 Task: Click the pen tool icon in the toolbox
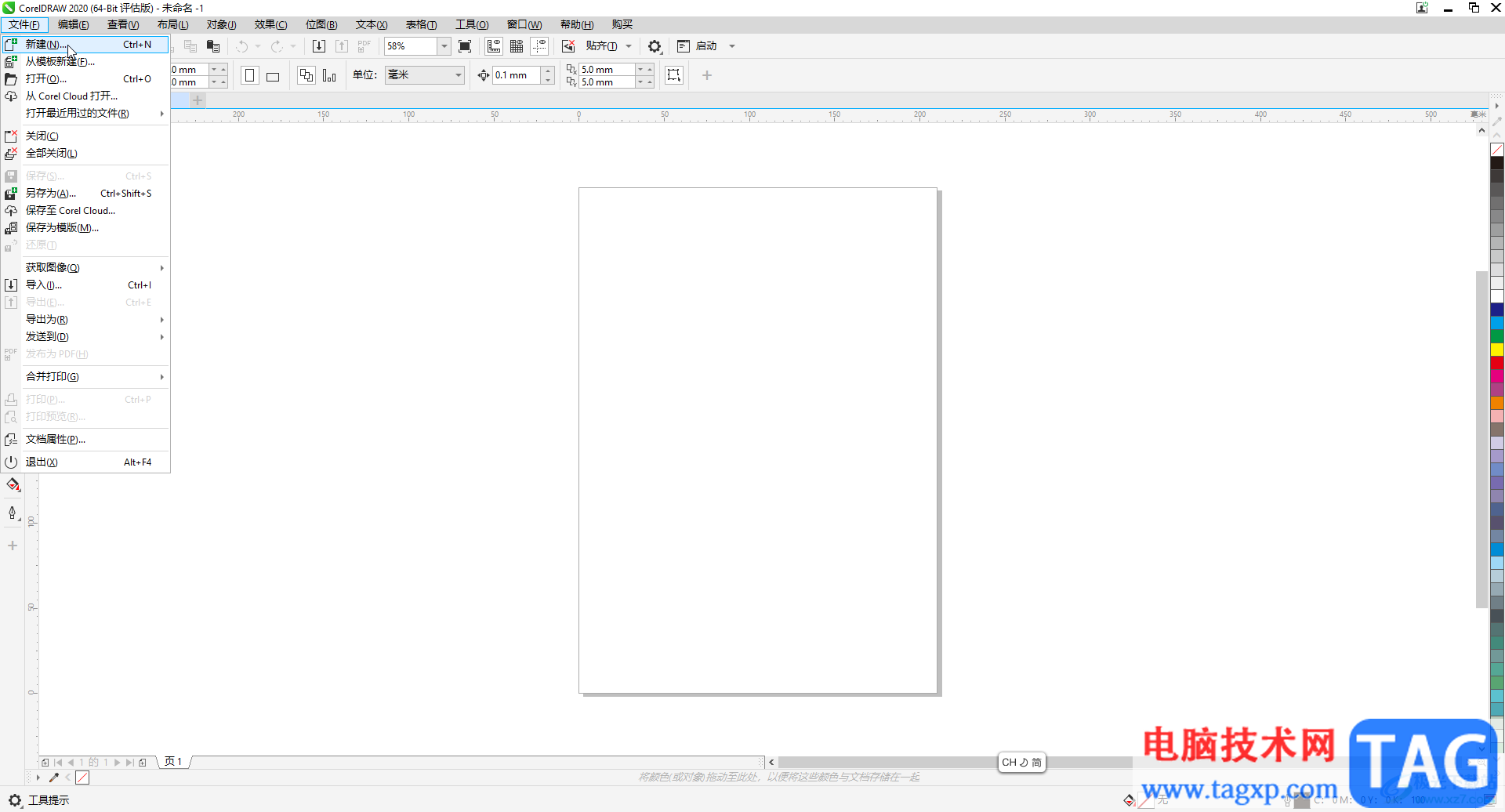click(x=13, y=513)
